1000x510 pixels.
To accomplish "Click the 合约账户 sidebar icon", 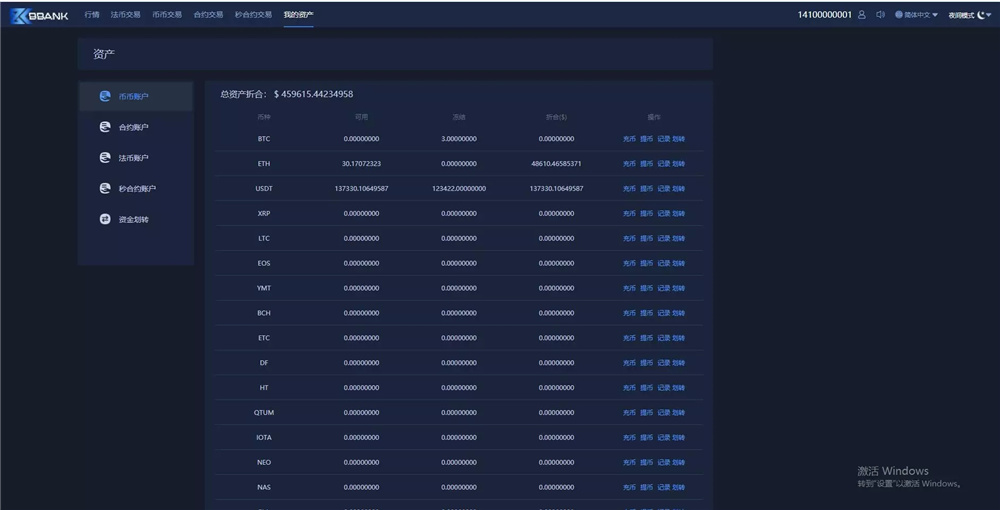I will [105, 127].
